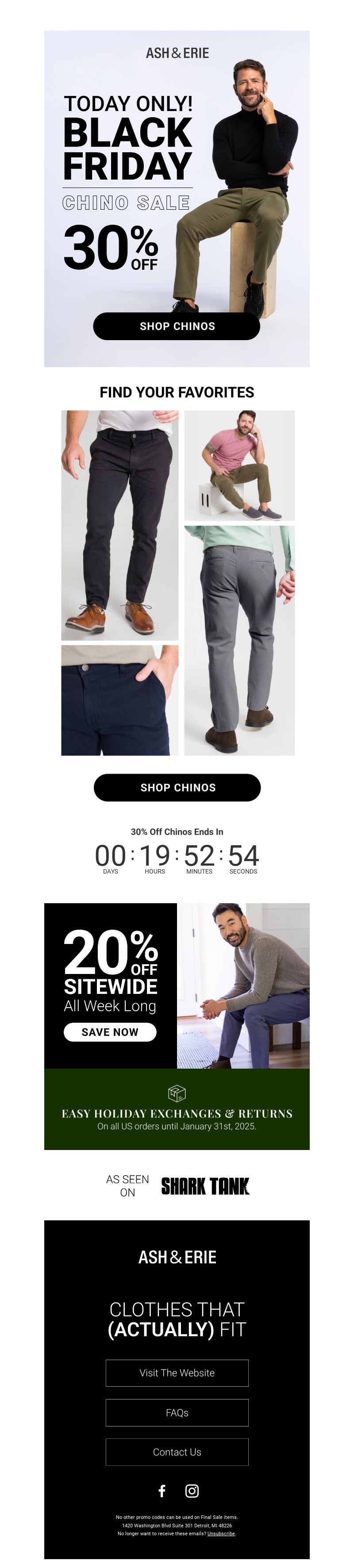Image resolution: width=354 pixels, height=1568 pixels.
Task: Click the Contact Us button
Action: tap(177, 1452)
